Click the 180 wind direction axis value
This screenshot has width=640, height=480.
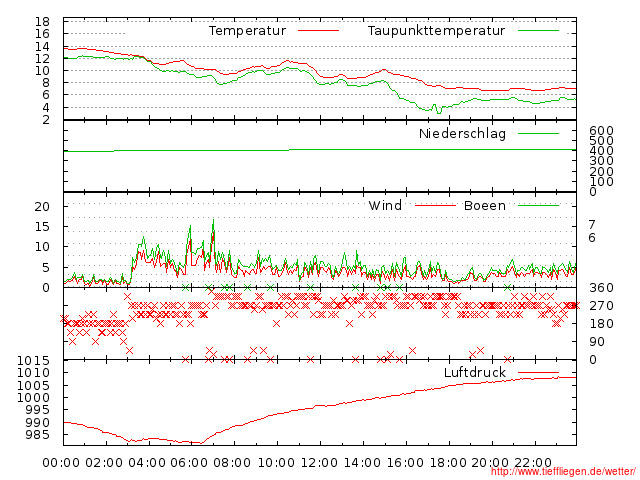[601, 324]
